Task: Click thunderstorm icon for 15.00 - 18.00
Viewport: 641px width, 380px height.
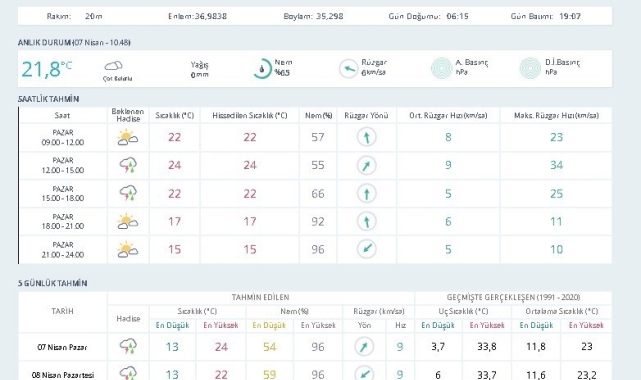Action: (x=128, y=193)
